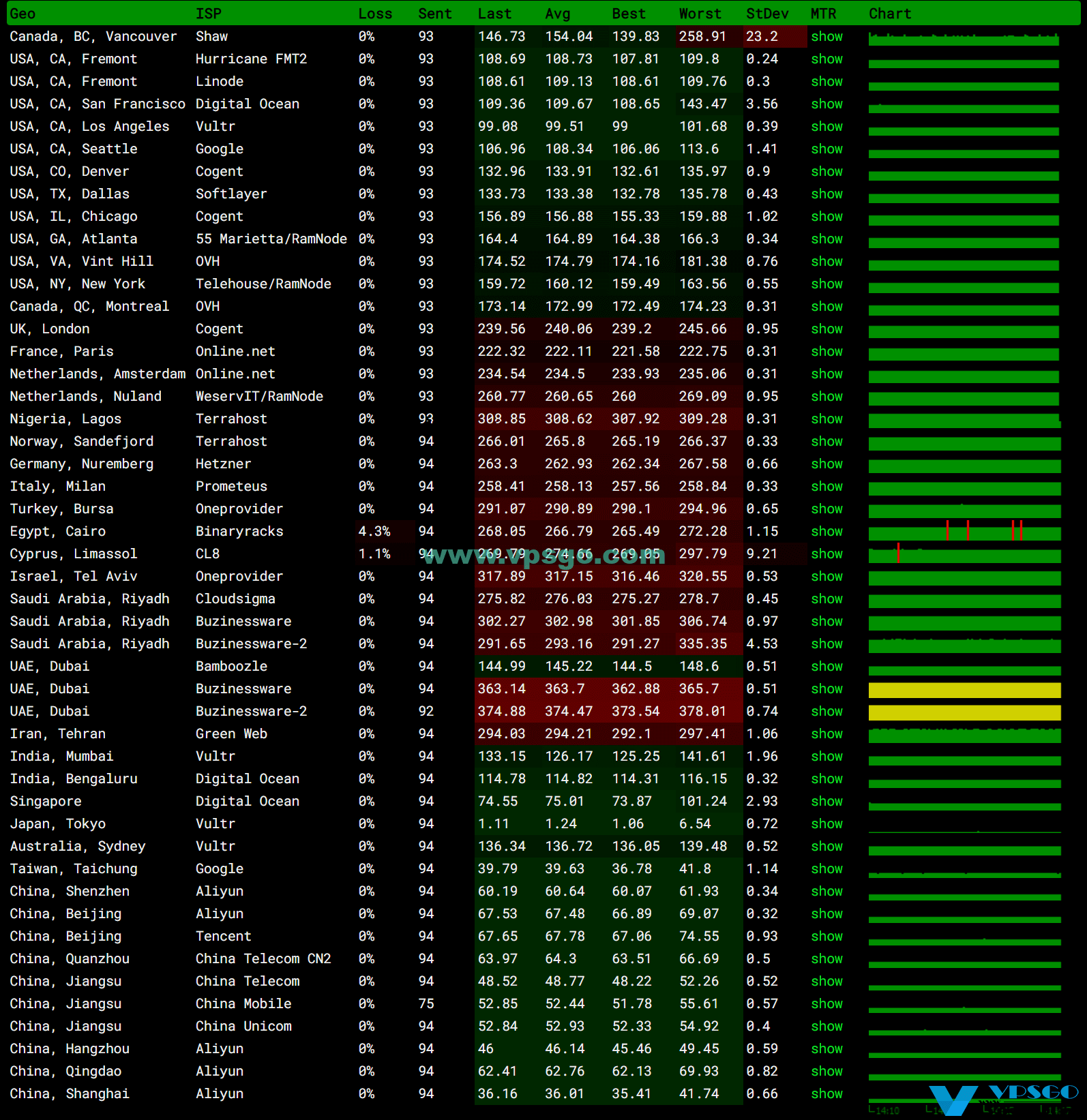Click the MTR column header

[823, 14]
